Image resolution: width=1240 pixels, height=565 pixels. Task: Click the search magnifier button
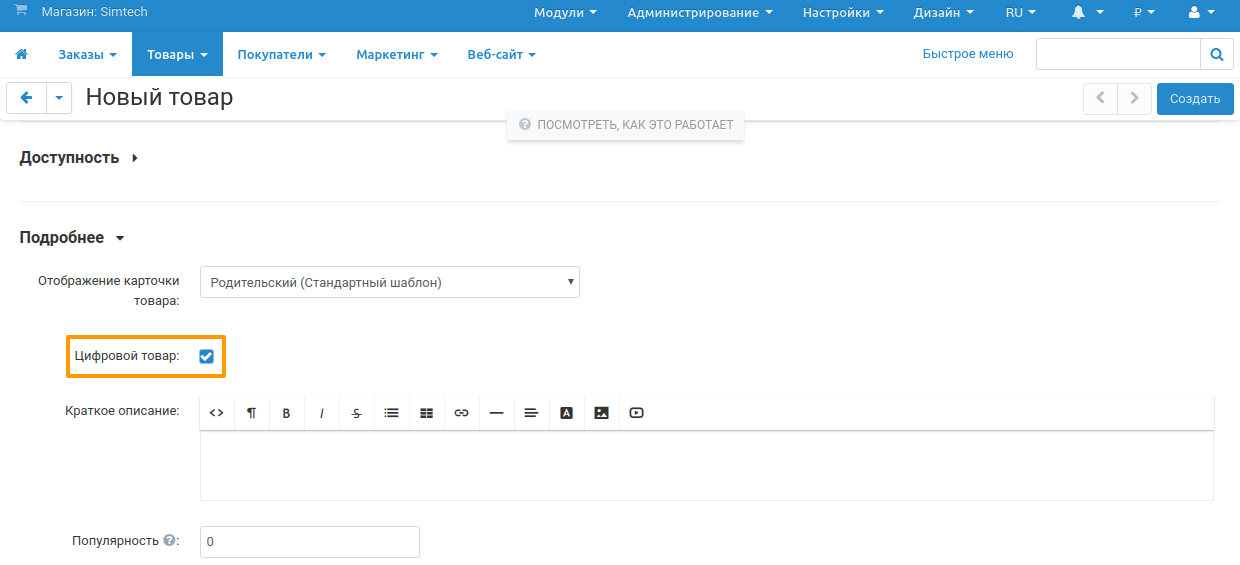coord(1216,55)
